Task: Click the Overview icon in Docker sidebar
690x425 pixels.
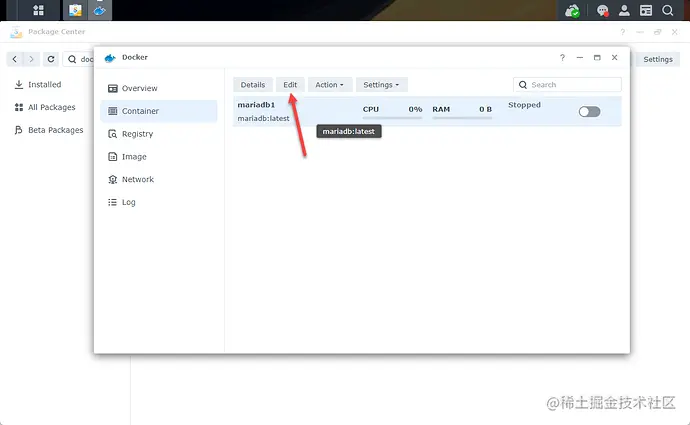Action: [x=113, y=88]
